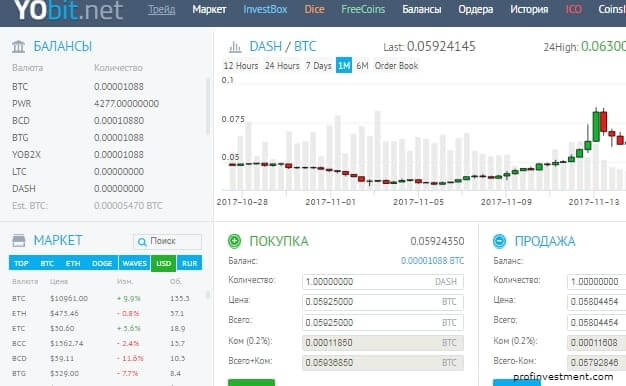Select the USD market tab
The image size is (626, 386).
[164, 263]
